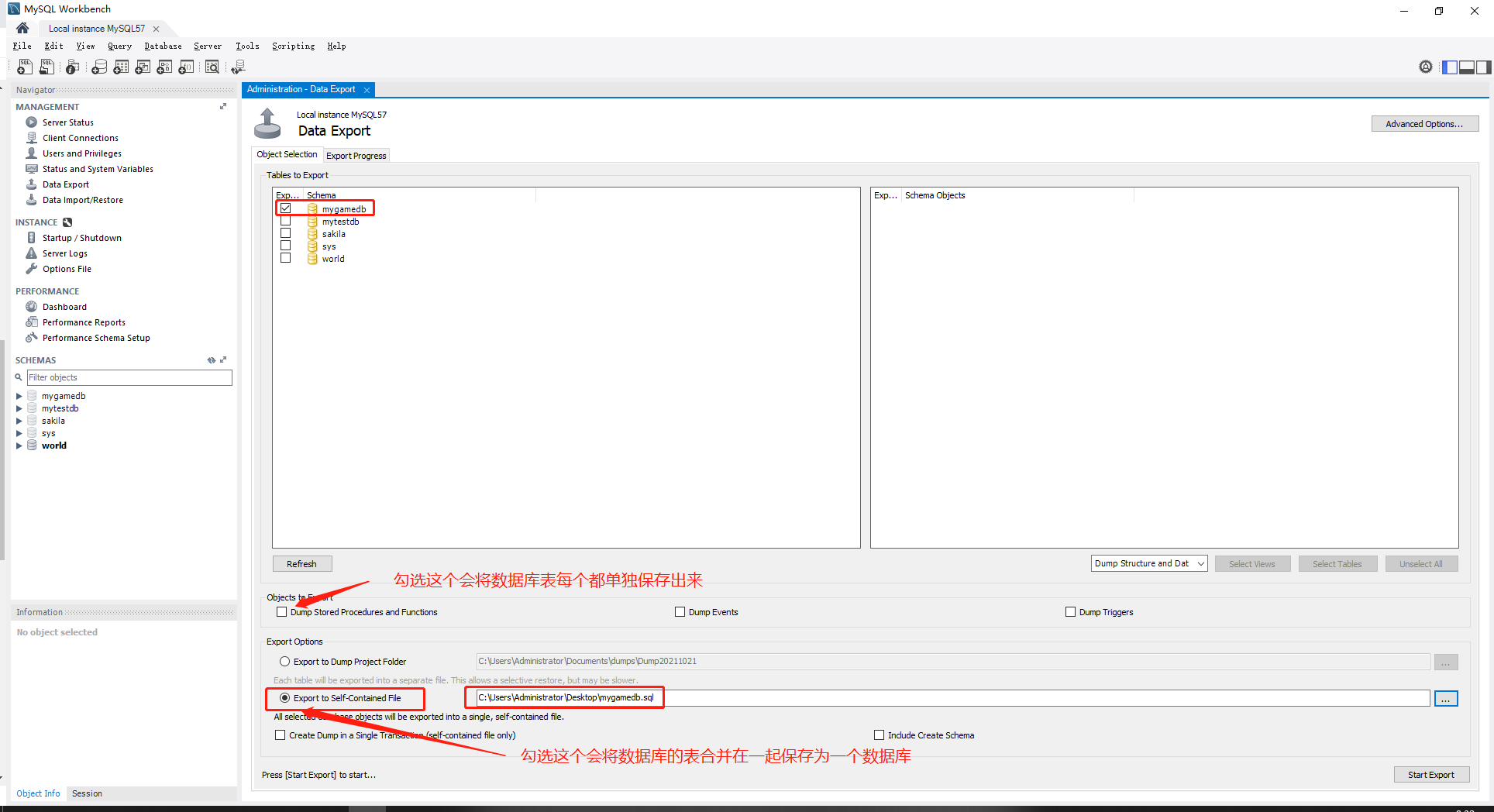This screenshot has width=1494, height=812.
Task: Create a new stored function via toolbar
Action: 186,67
